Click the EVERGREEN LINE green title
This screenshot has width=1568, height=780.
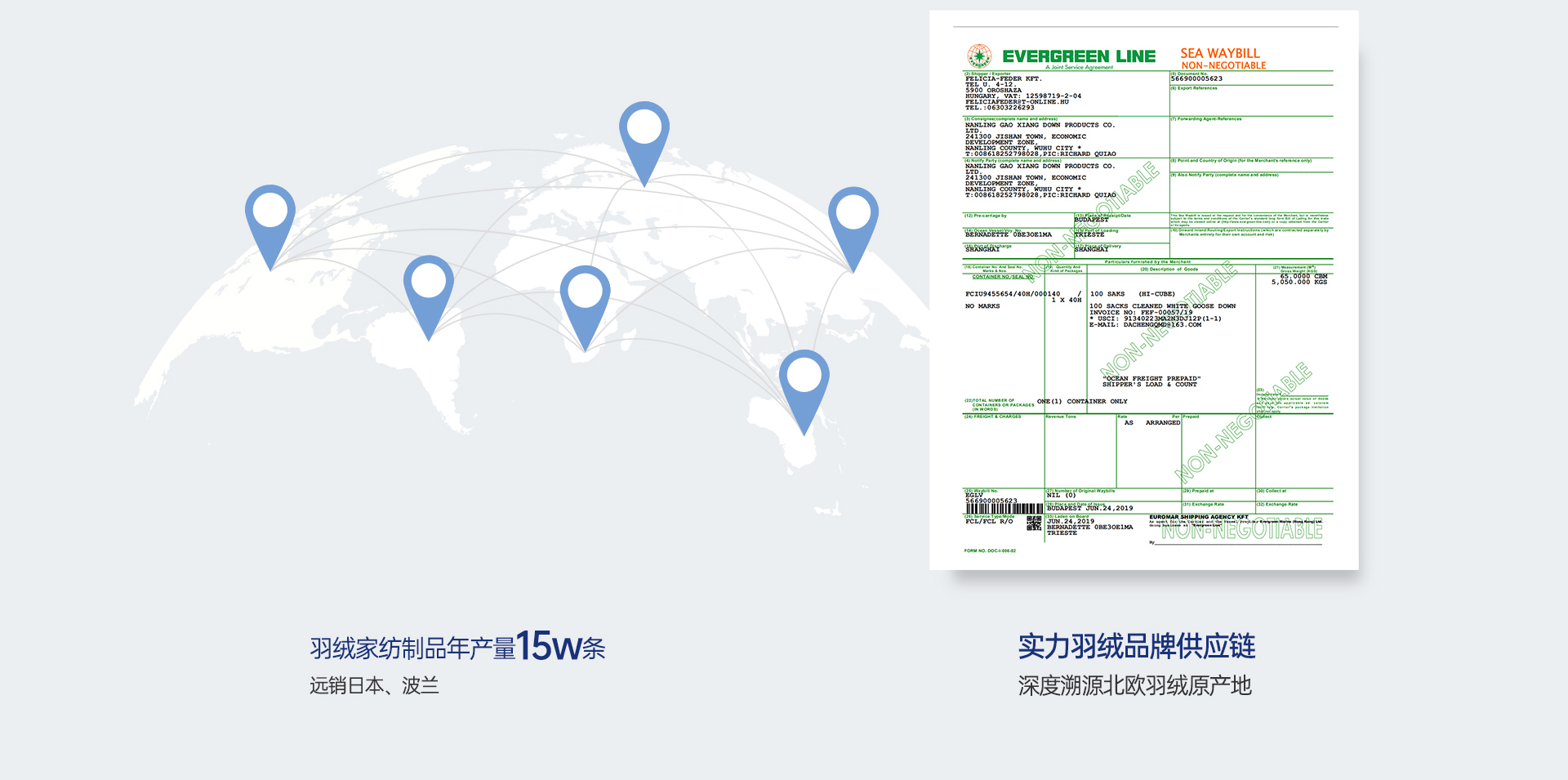click(1079, 56)
